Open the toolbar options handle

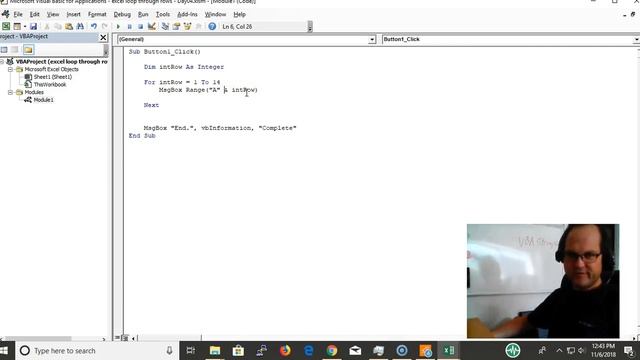click(x=310, y=27)
